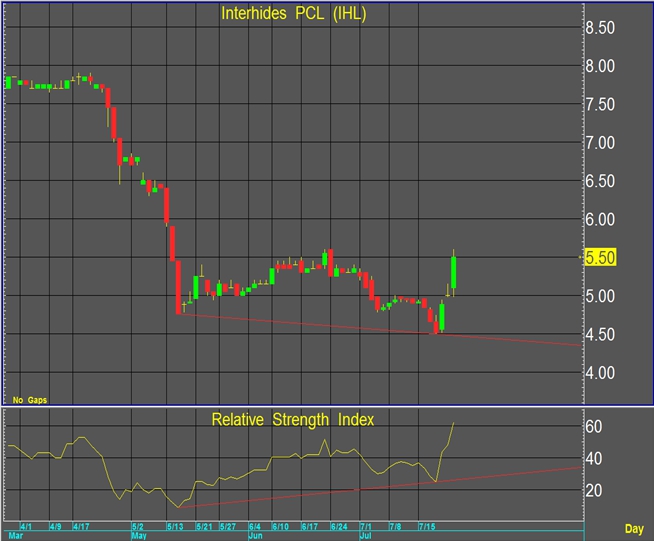This screenshot has width=654, height=541.
Task: Select the 4/1 date marker
Action: 26,526
